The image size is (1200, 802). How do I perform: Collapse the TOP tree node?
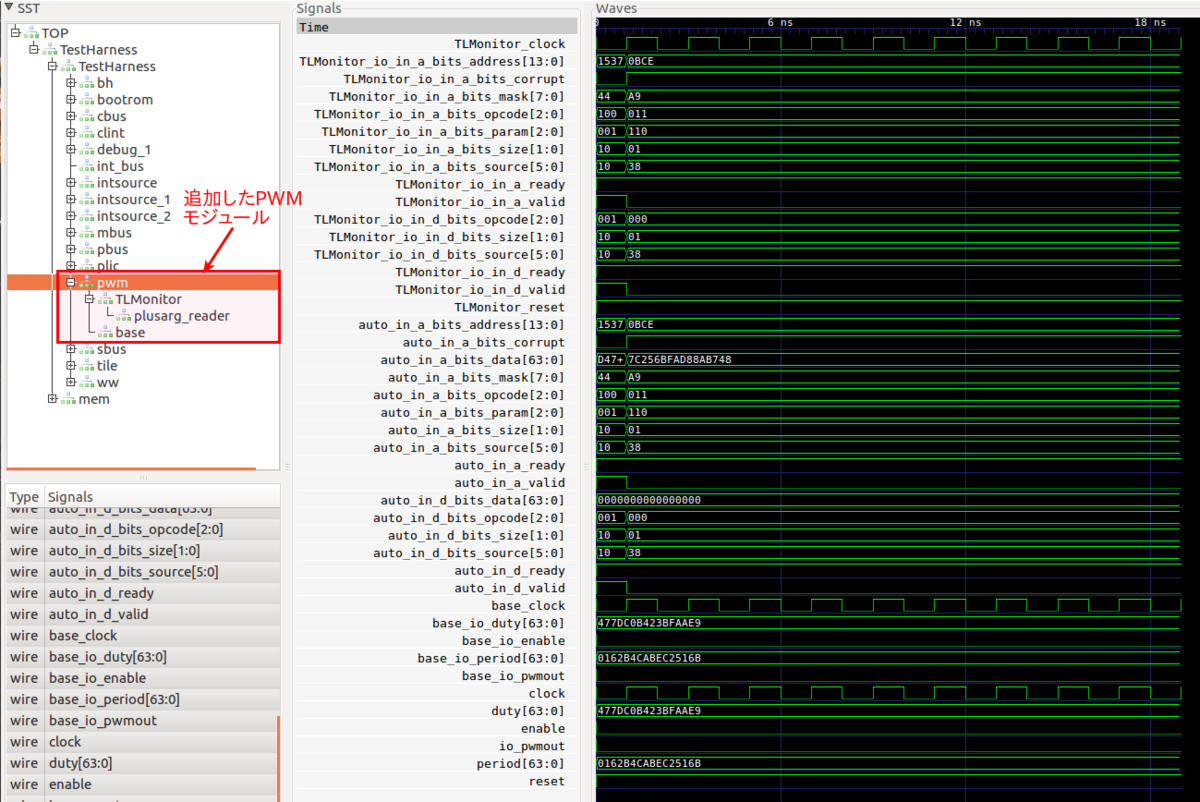click(14, 32)
